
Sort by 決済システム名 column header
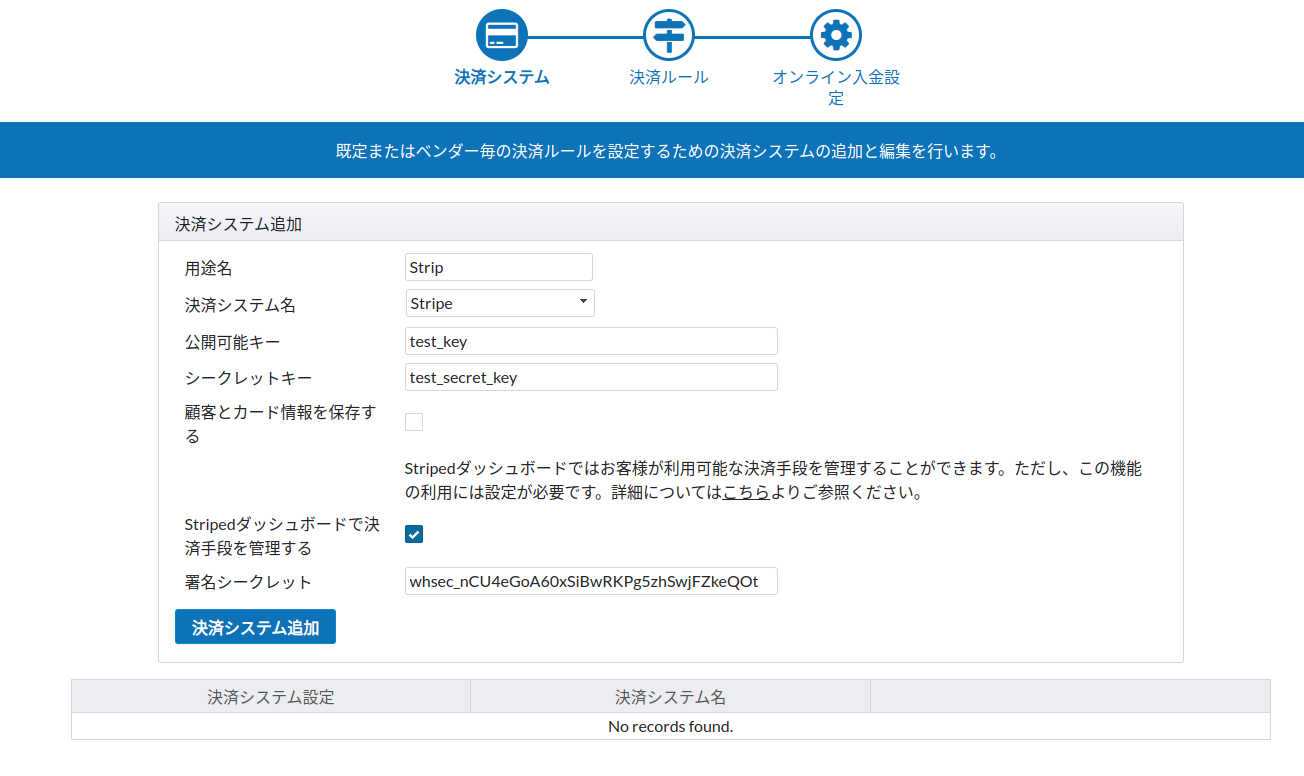pyautogui.click(x=670, y=697)
